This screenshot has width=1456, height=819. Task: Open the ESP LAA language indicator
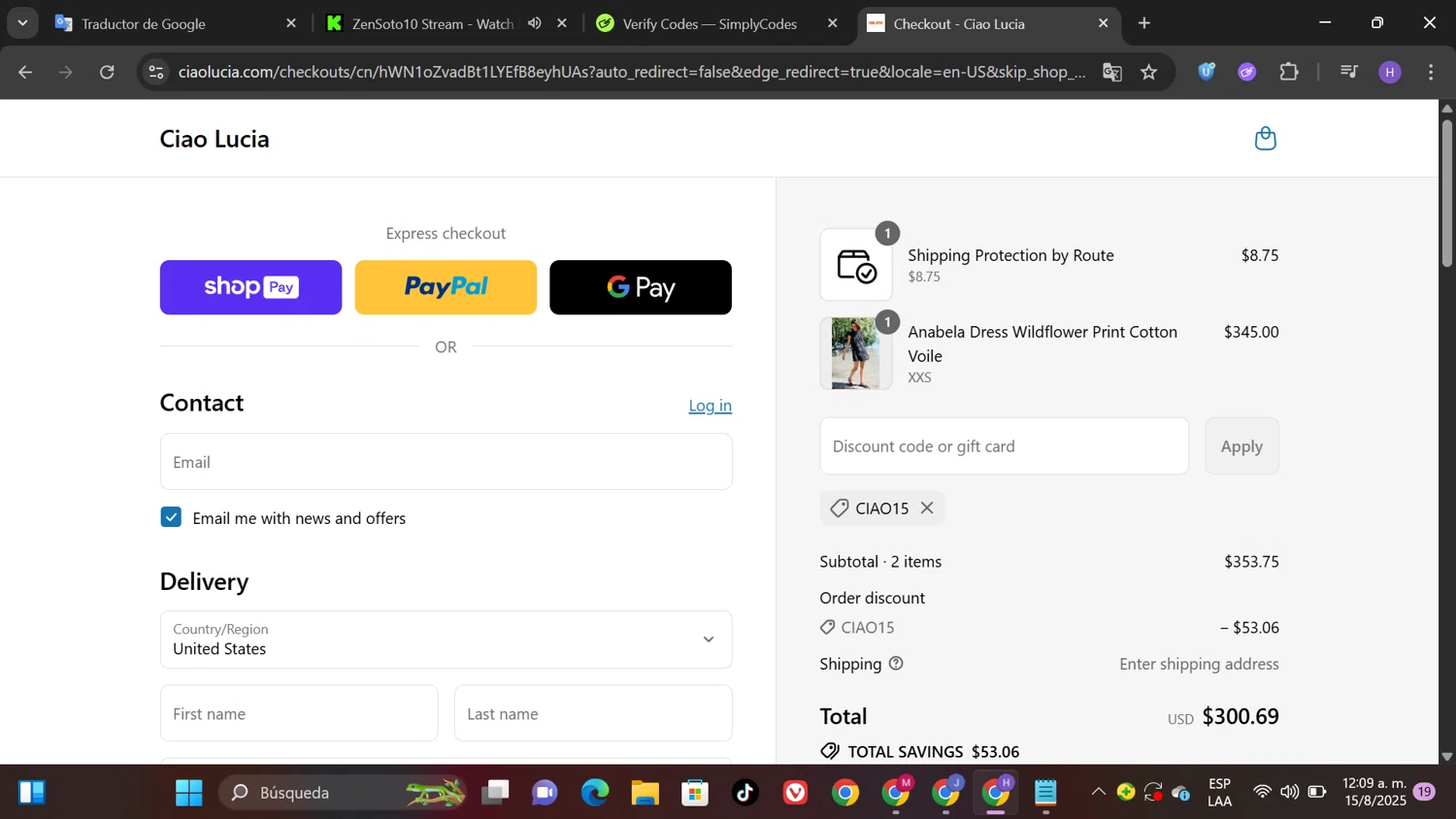1219,793
